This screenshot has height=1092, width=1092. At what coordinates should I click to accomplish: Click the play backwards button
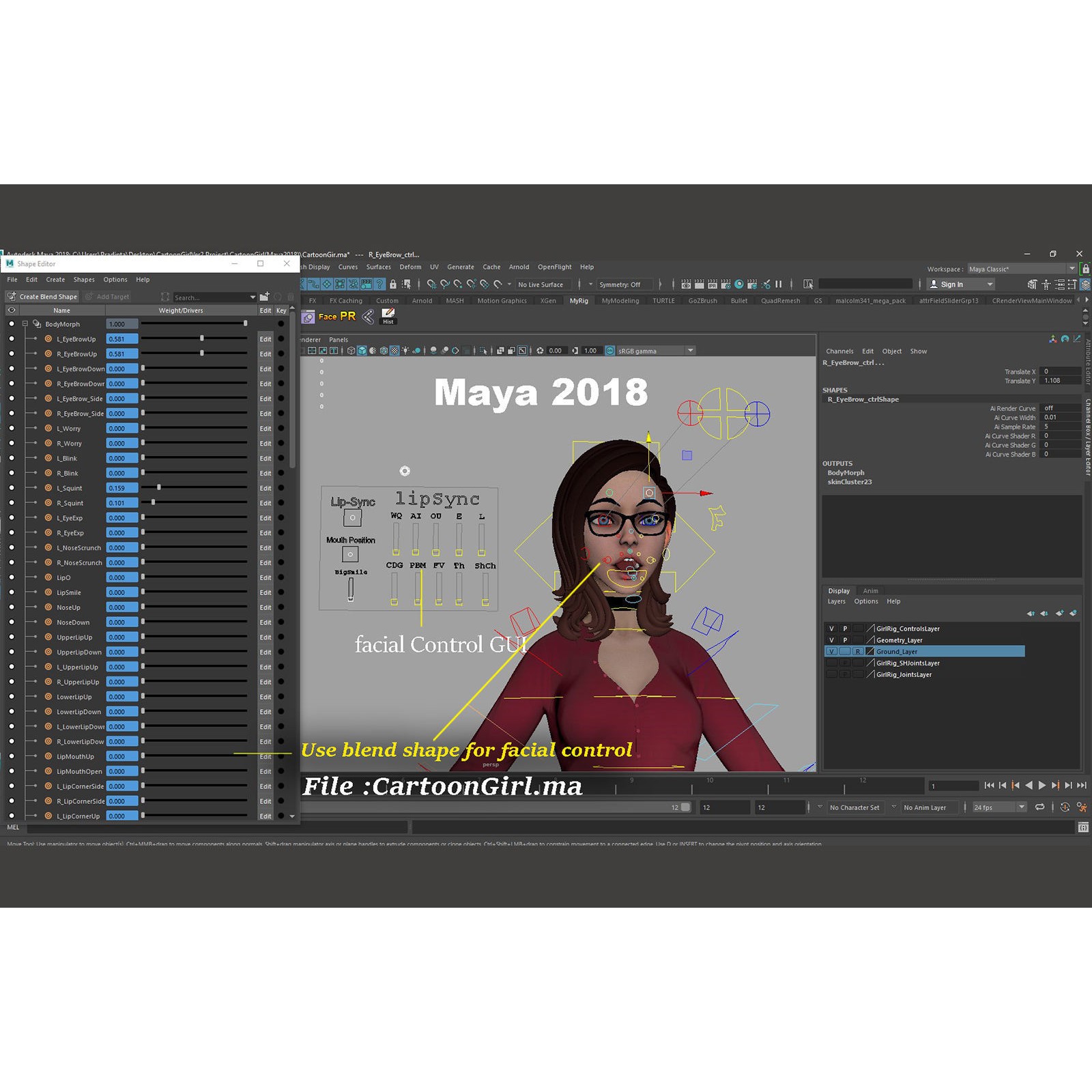point(1029,785)
